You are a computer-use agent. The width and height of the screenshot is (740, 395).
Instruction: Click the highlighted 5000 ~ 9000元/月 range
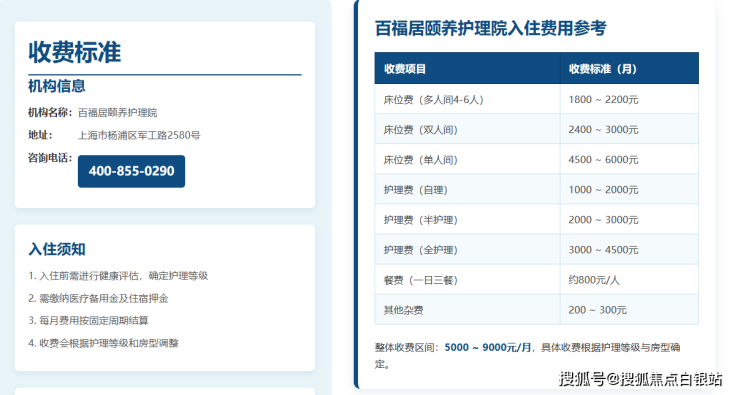pyautogui.click(x=488, y=348)
